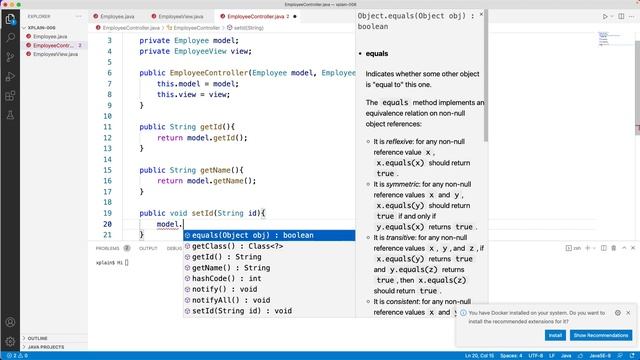Choose equals(Object obj) suggestion
640x360 pixels.
click(x=269, y=235)
